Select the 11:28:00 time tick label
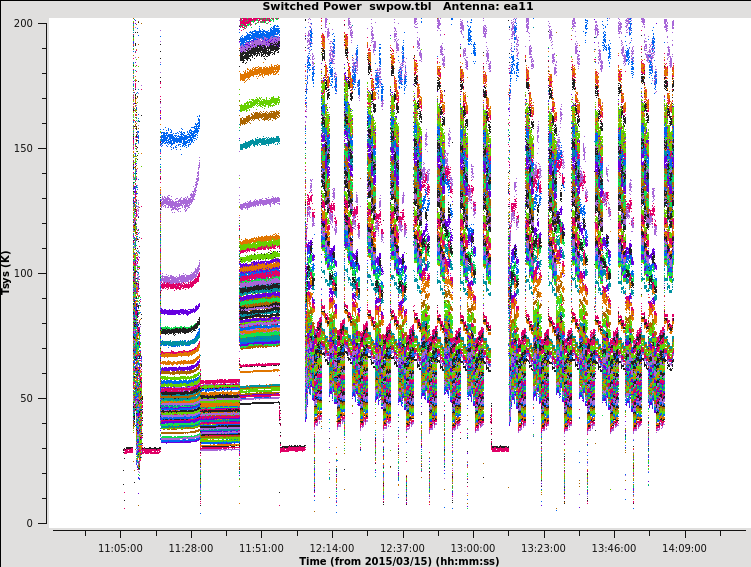Screen dimensions: 751x567 [191, 548]
